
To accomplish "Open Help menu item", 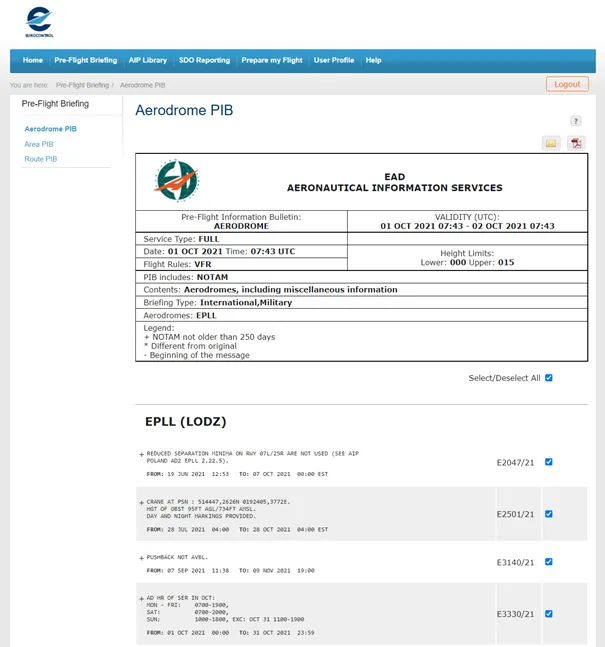I will click(x=373, y=60).
